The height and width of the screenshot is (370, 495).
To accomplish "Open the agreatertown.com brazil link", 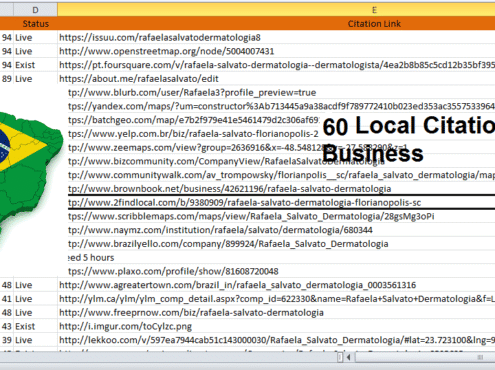I will pos(237,285).
